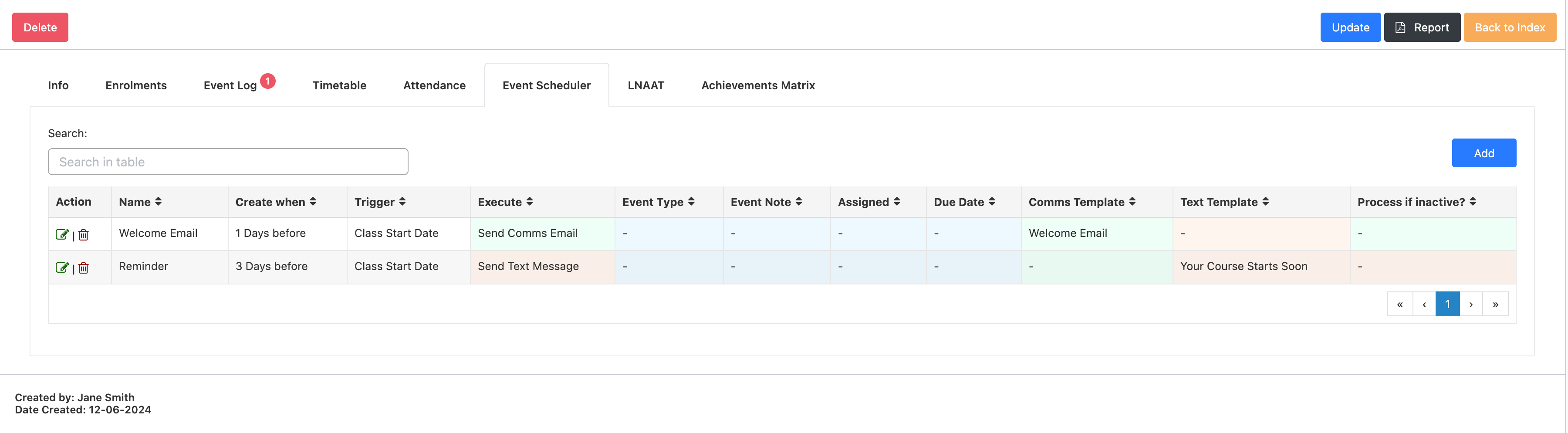Go to next page of table
The height and width of the screenshot is (433, 1568).
[1471, 304]
